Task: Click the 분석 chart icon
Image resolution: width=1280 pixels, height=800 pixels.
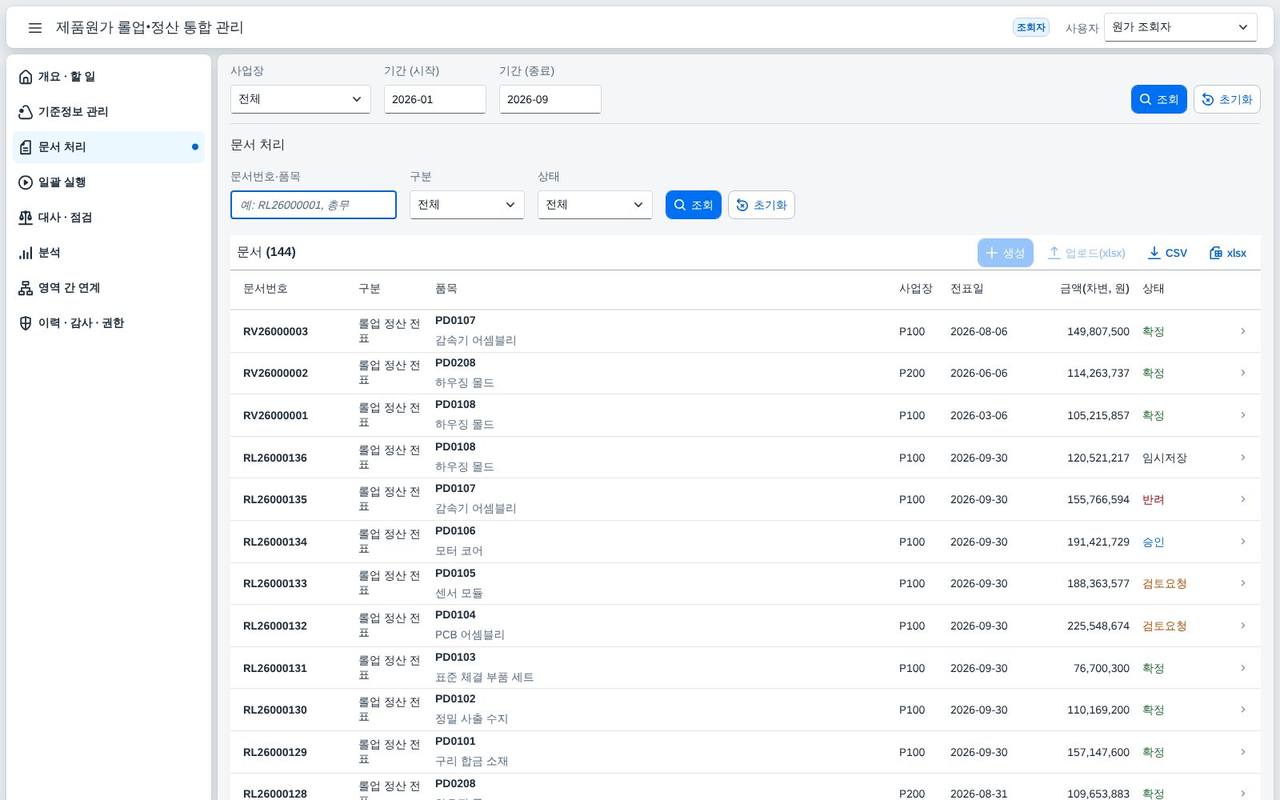Action: pyautogui.click(x=26, y=253)
